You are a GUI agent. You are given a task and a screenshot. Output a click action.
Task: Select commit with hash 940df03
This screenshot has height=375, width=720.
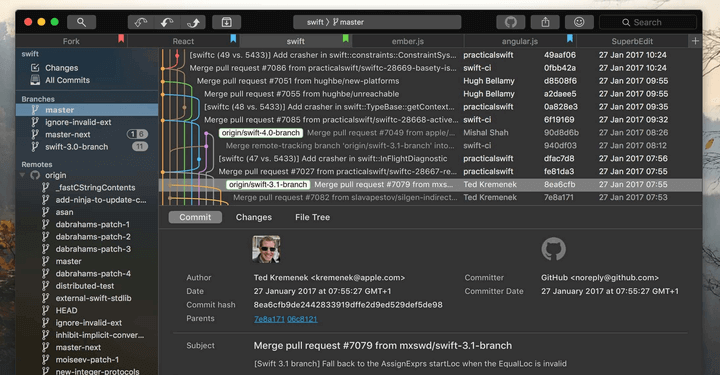(430, 146)
